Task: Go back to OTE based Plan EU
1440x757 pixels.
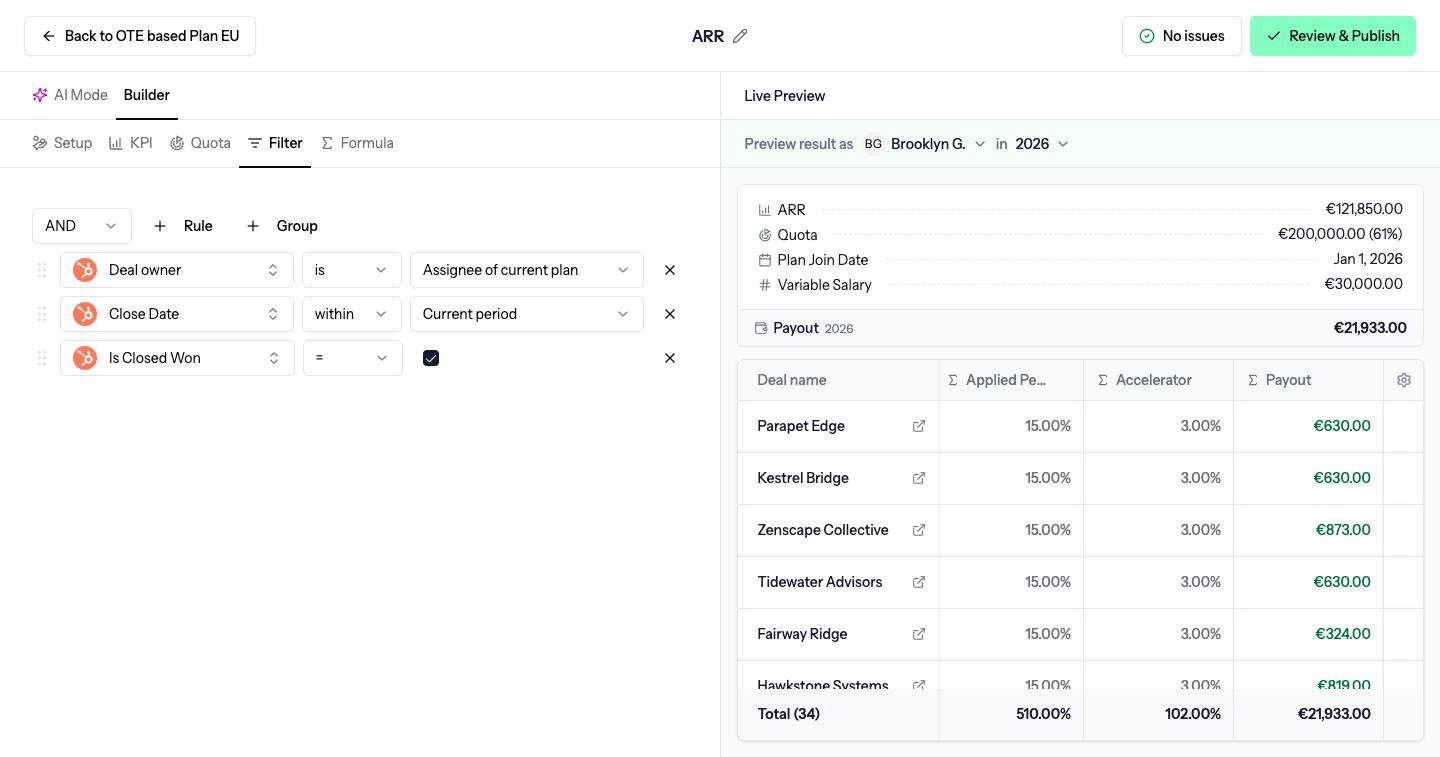Action: click(140, 36)
